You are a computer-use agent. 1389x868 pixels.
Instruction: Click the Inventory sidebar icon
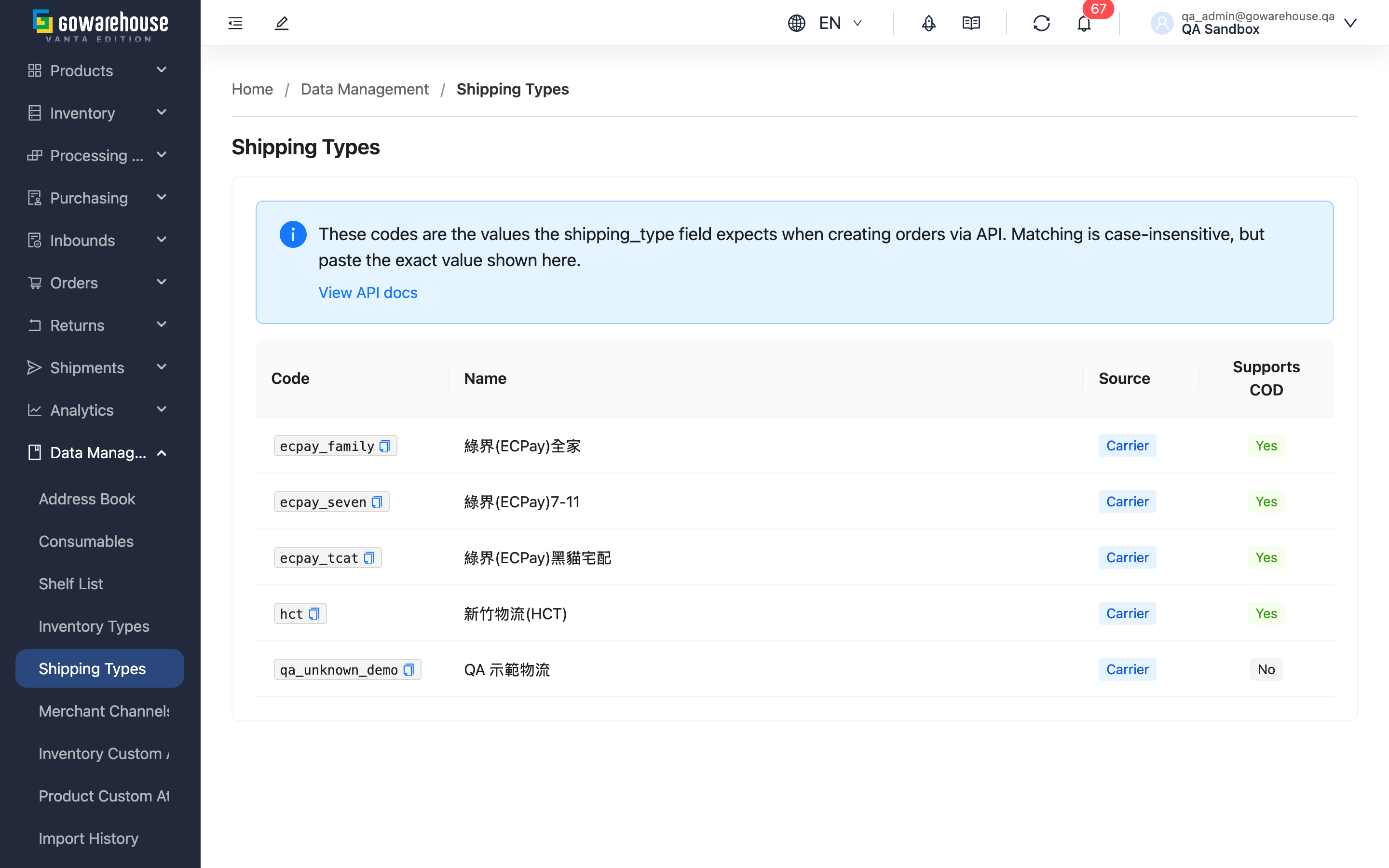[x=34, y=113]
